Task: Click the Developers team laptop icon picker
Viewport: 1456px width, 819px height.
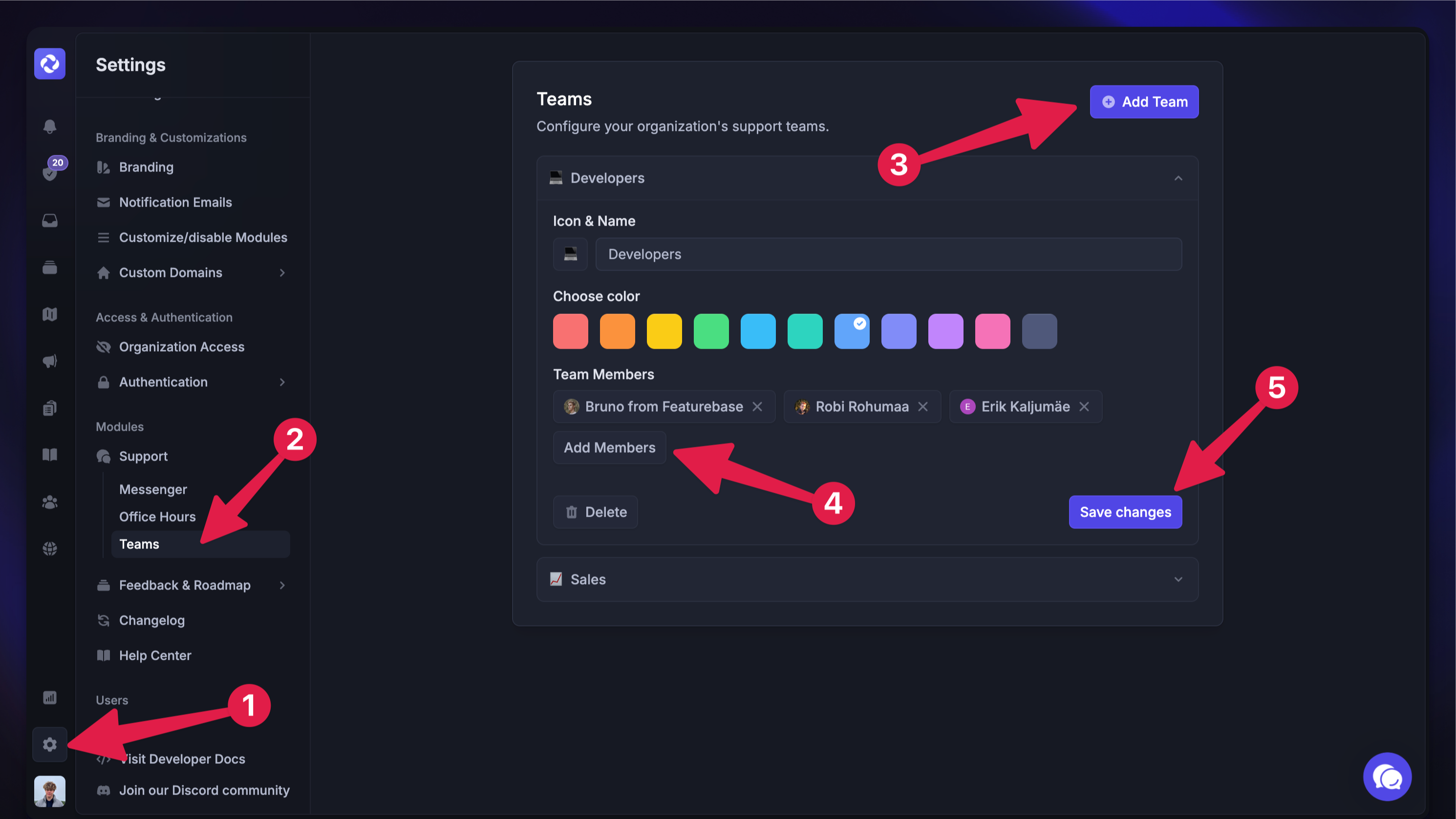Action: pyautogui.click(x=570, y=254)
